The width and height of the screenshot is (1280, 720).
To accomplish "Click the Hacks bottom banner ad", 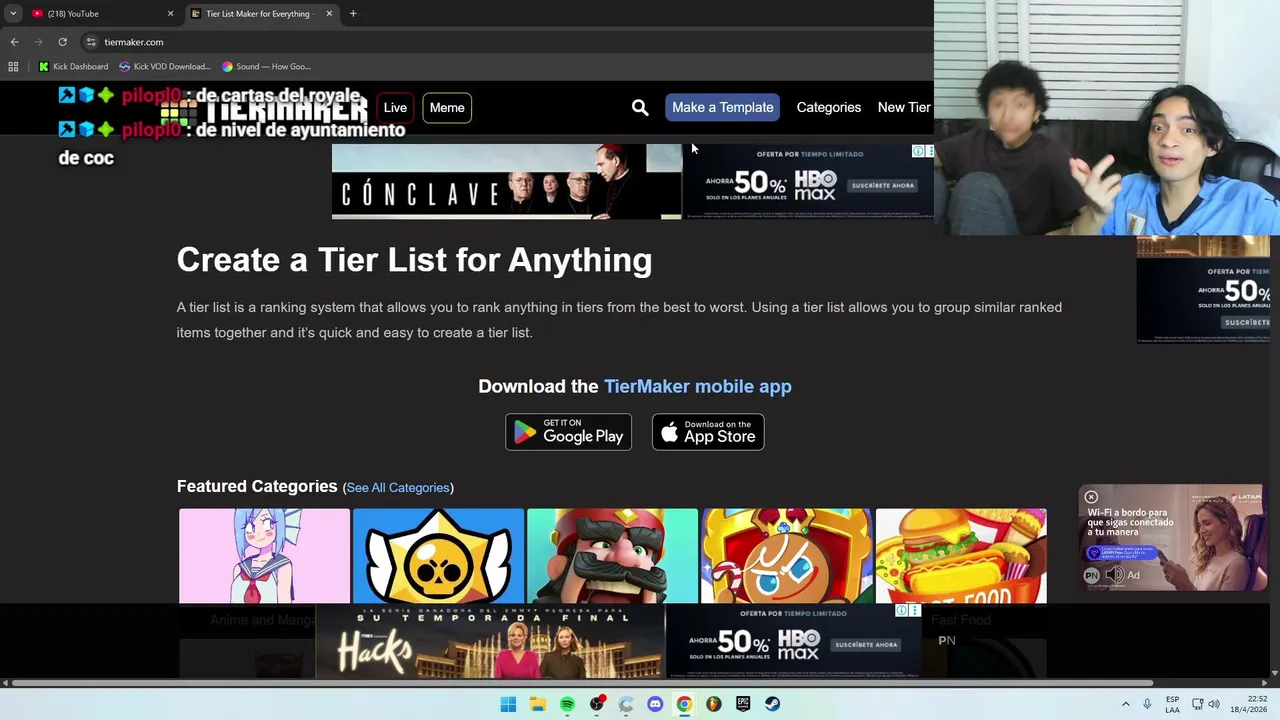I will (x=490, y=642).
